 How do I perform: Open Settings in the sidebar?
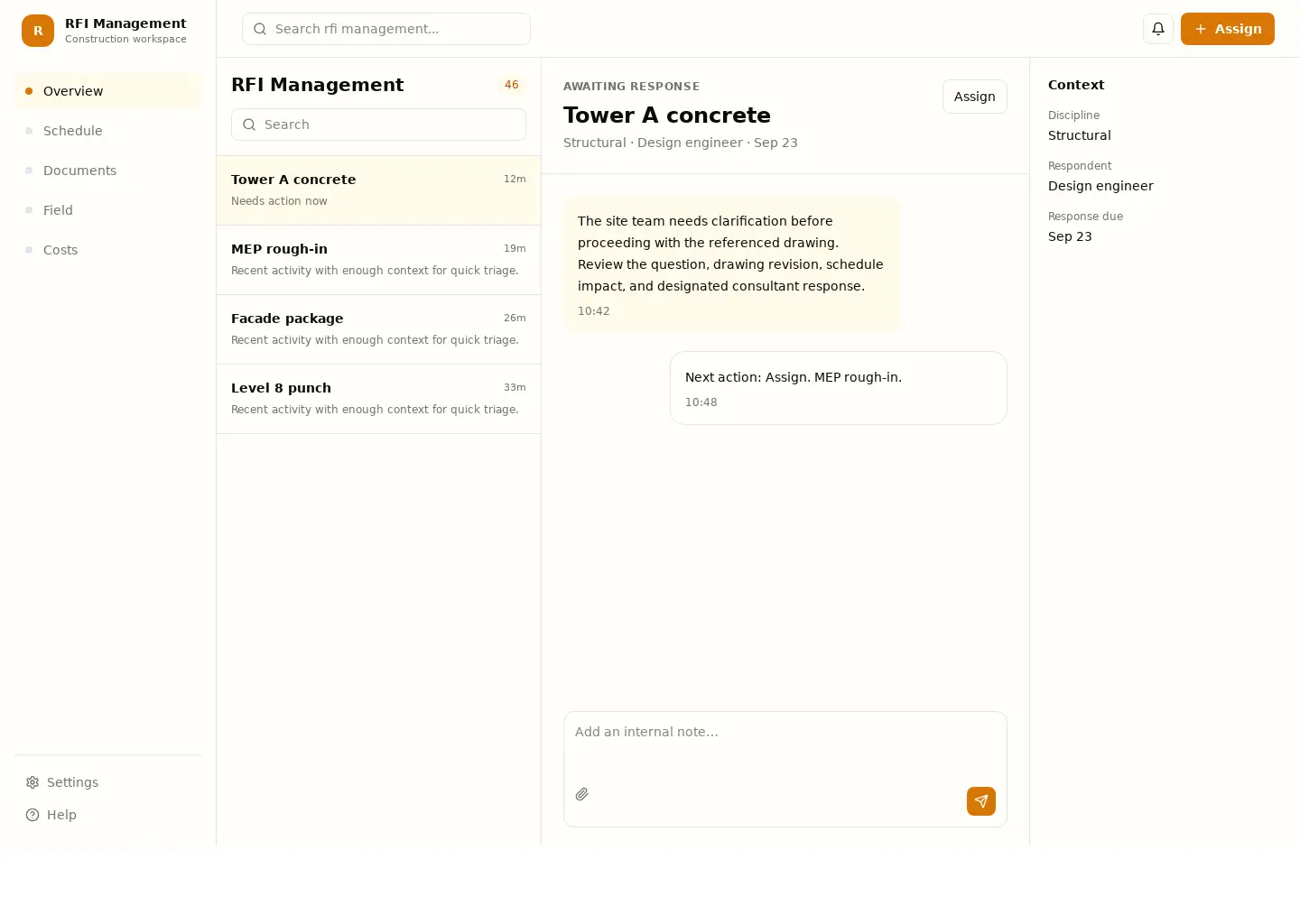pos(108,782)
